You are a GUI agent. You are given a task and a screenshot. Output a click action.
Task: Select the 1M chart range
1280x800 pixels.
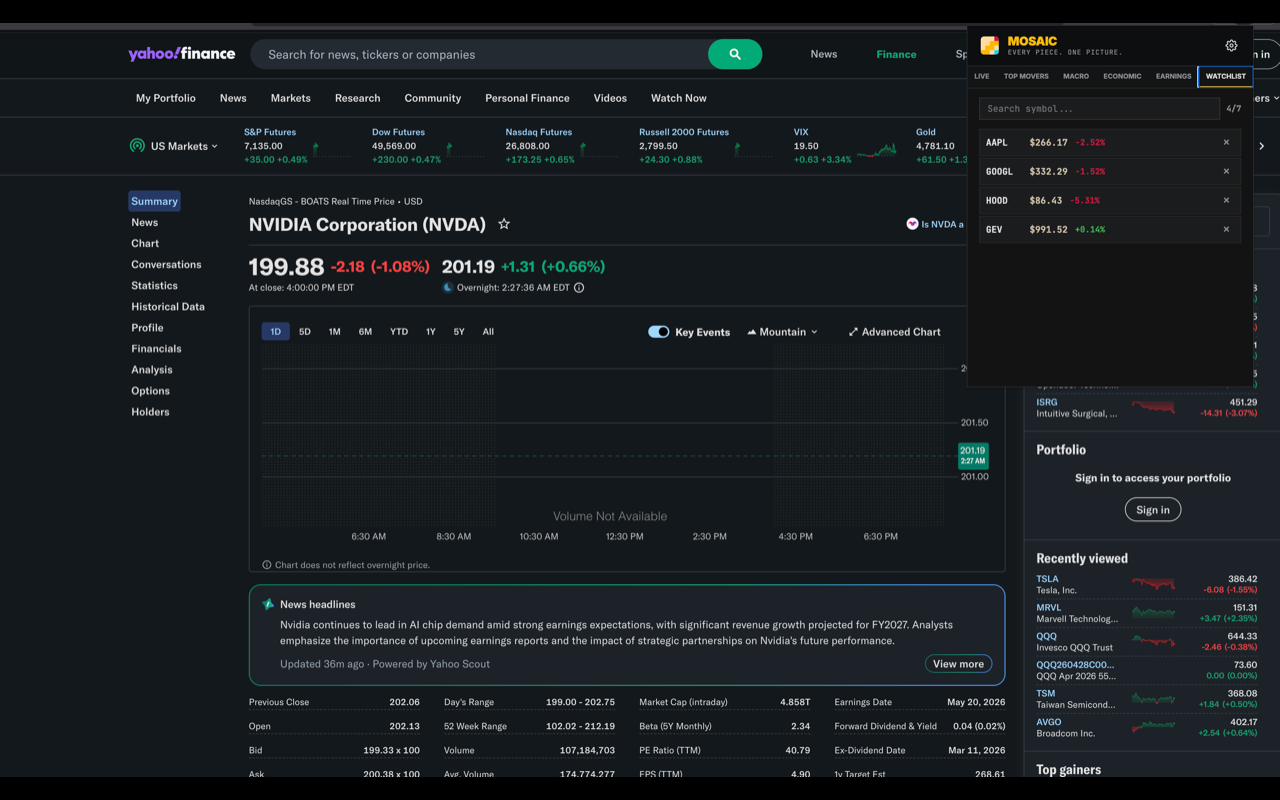(x=334, y=331)
